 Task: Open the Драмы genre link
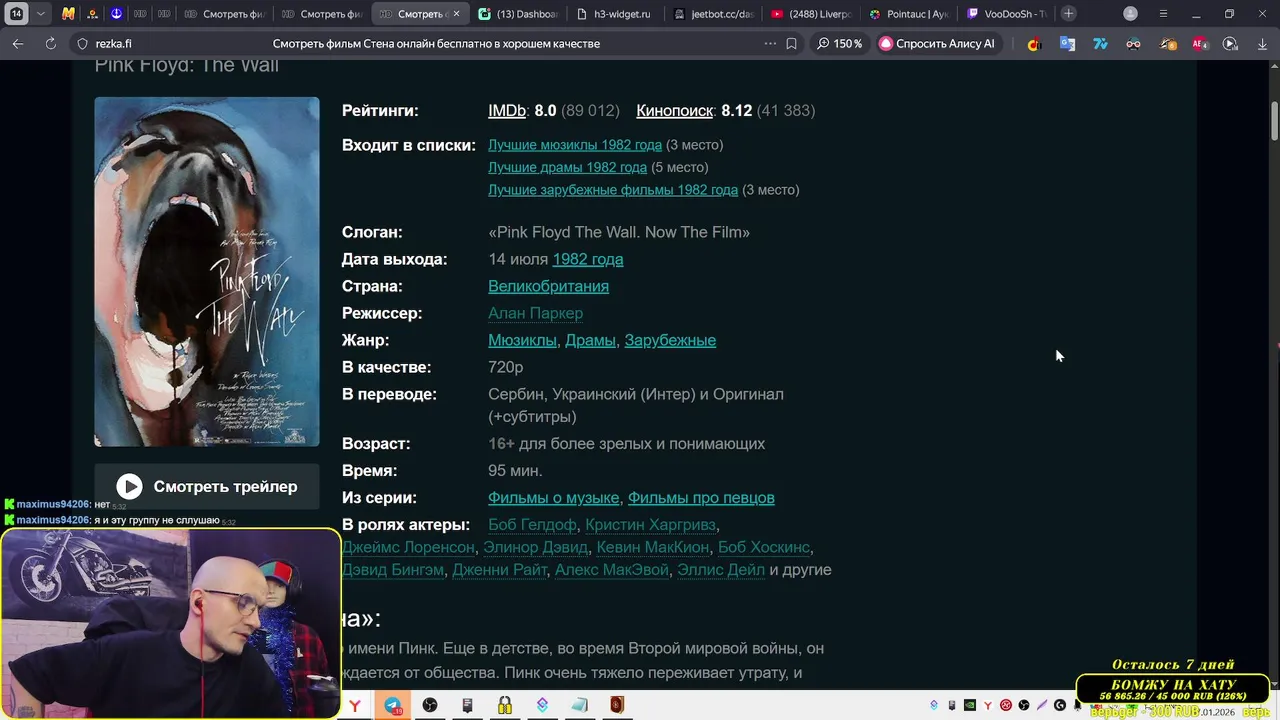[x=590, y=340]
